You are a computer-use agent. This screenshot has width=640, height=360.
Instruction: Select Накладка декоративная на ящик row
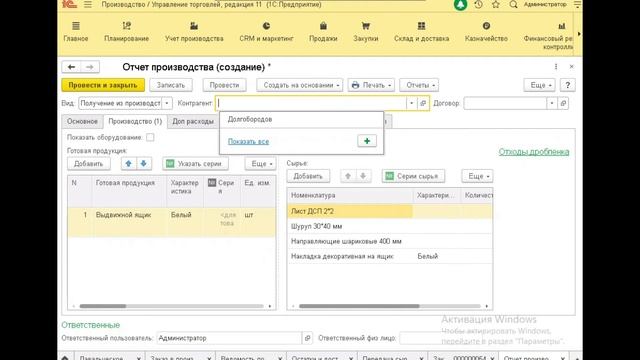click(390, 256)
